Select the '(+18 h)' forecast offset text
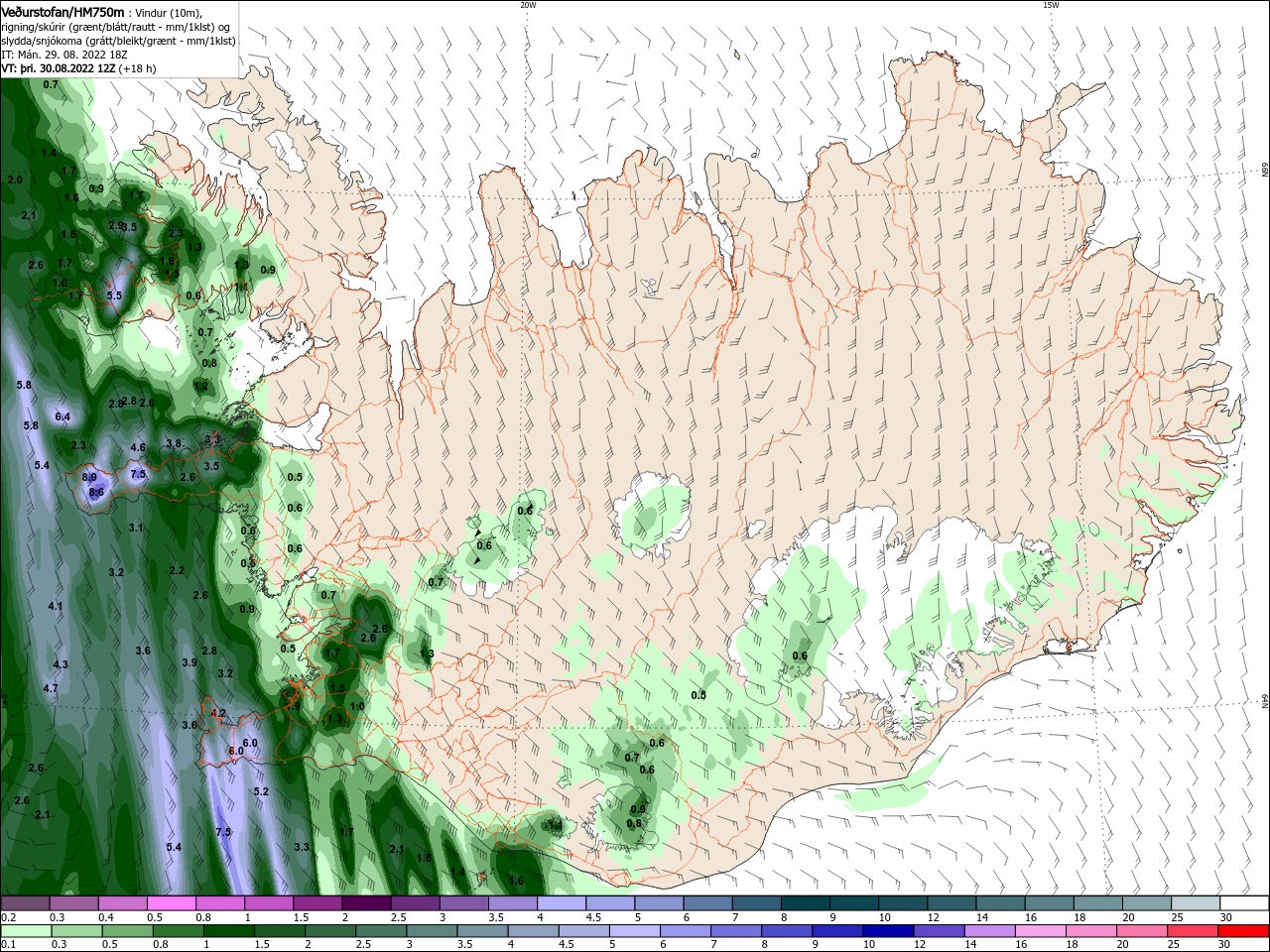Screen dimensions: 1270x952 click(137, 69)
